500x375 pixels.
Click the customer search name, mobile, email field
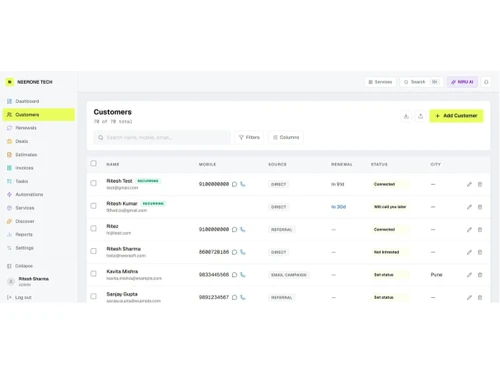(x=162, y=137)
